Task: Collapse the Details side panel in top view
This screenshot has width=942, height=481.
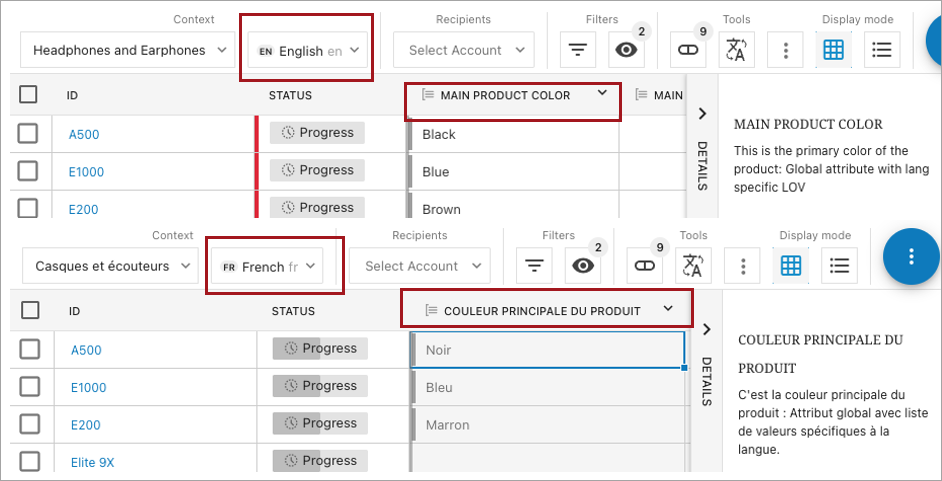Action: (x=702, y=113)
